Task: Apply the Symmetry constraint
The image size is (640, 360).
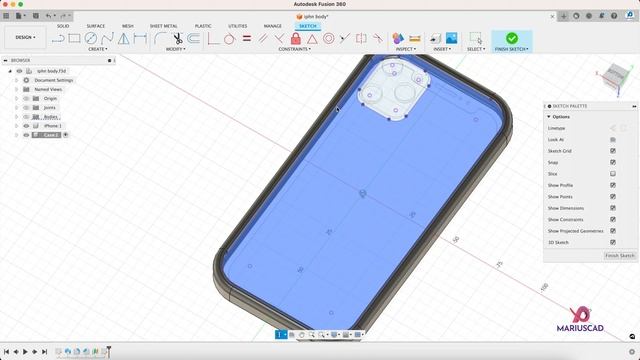Action: 361,39
